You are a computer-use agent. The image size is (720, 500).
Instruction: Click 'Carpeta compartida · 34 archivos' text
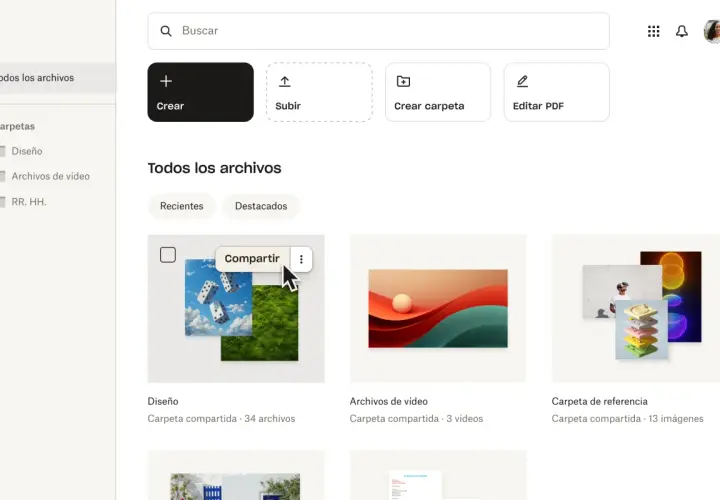pos(221,419)
